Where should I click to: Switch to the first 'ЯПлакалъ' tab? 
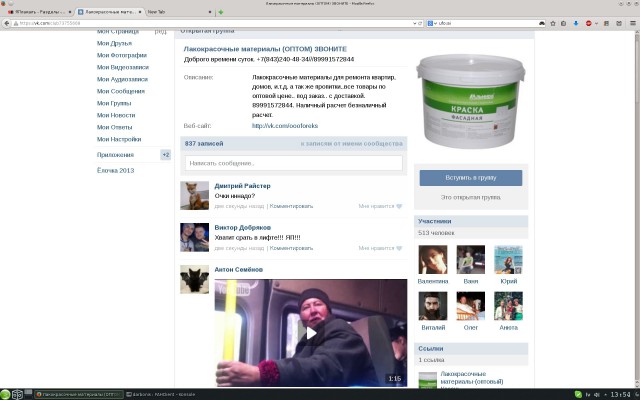pyautogui.click(x=40, y=12)
